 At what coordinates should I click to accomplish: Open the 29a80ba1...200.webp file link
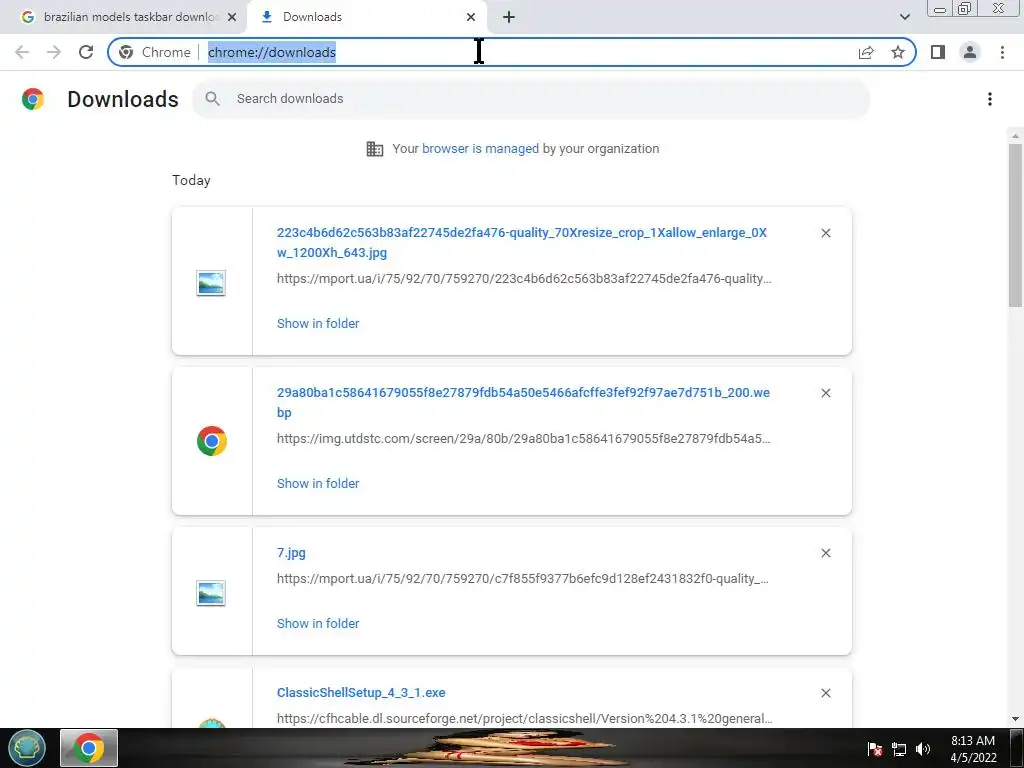coord(523,402)
